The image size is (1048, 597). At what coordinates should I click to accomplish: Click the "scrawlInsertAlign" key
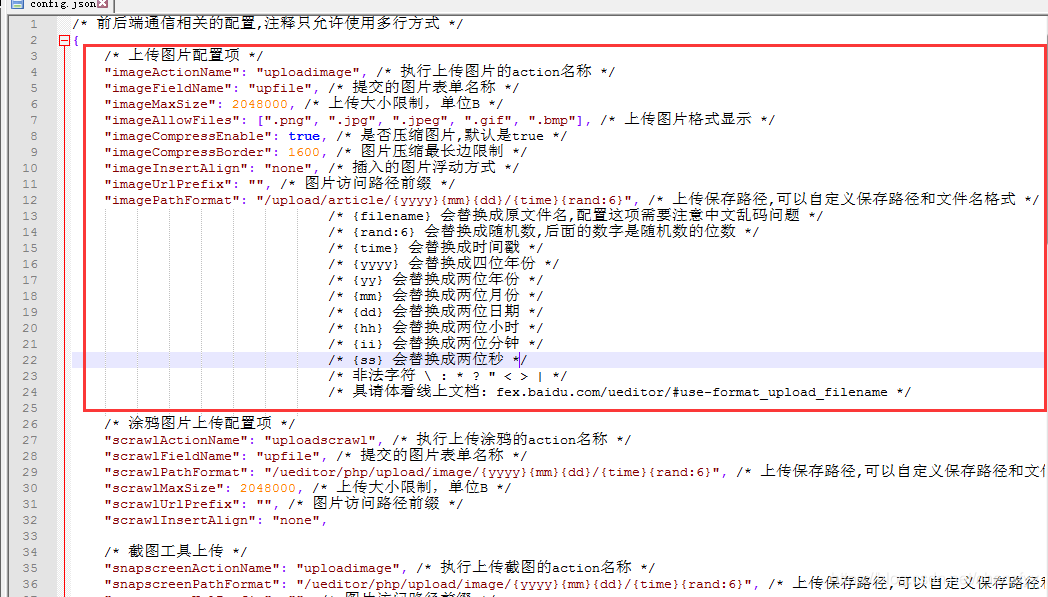click(184, 521)
